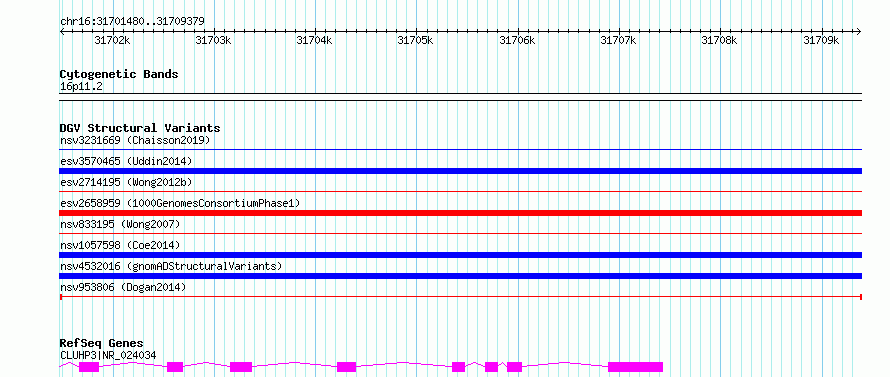This screenshot has width=890, height=377.
Task: Select the Cytogenetic Bands track title
Action: point(119,74)
